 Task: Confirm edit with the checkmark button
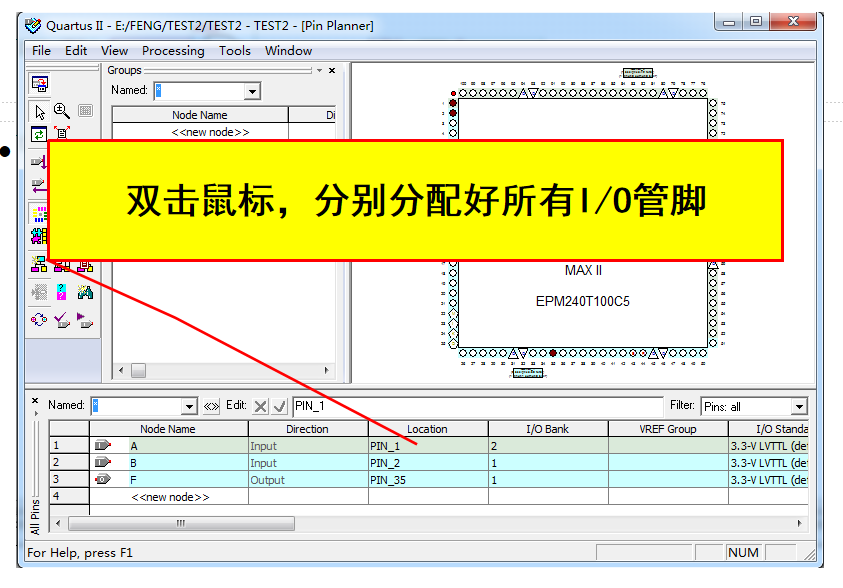280,406
